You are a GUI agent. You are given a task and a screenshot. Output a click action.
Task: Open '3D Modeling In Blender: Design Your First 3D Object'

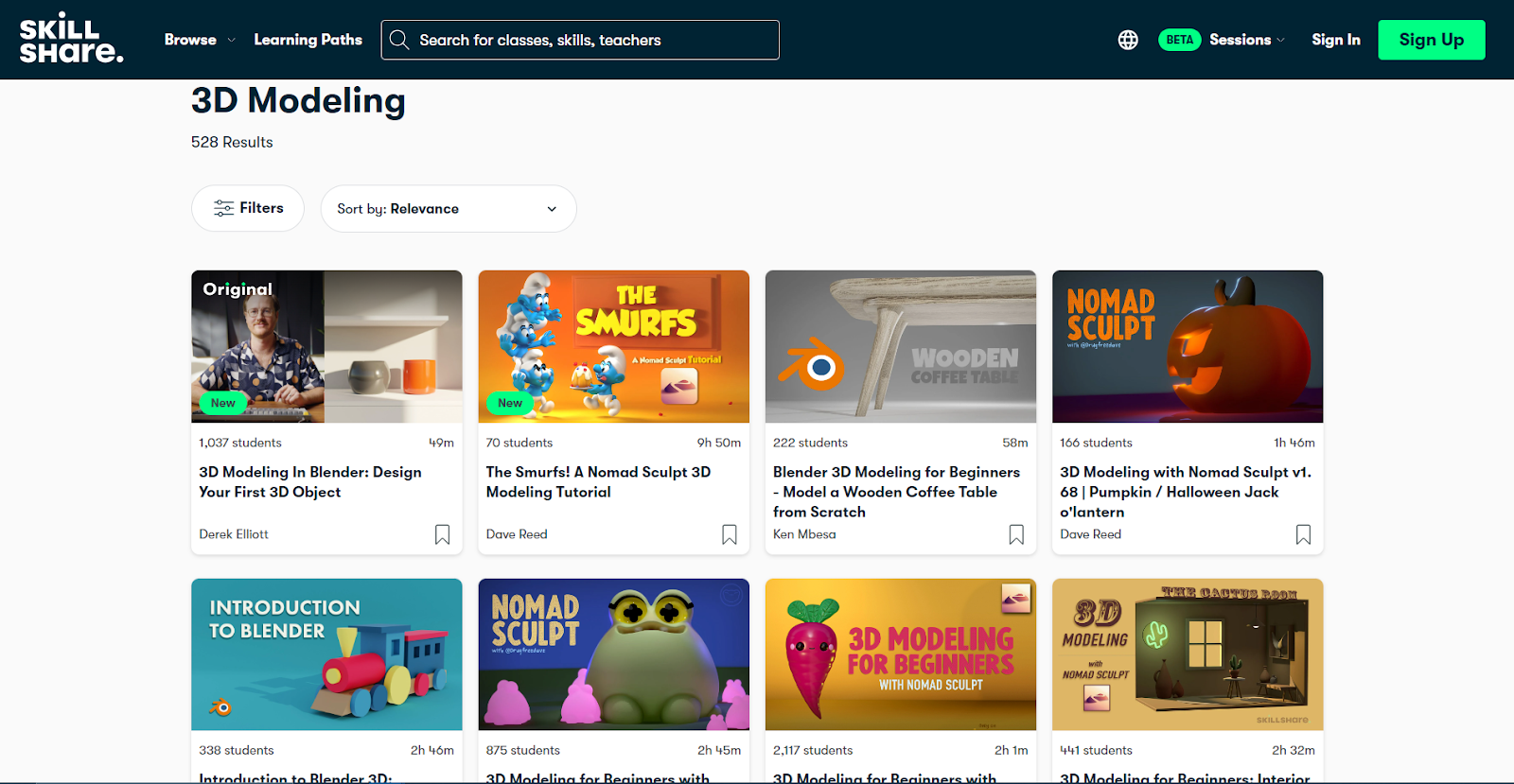point(310,482)
